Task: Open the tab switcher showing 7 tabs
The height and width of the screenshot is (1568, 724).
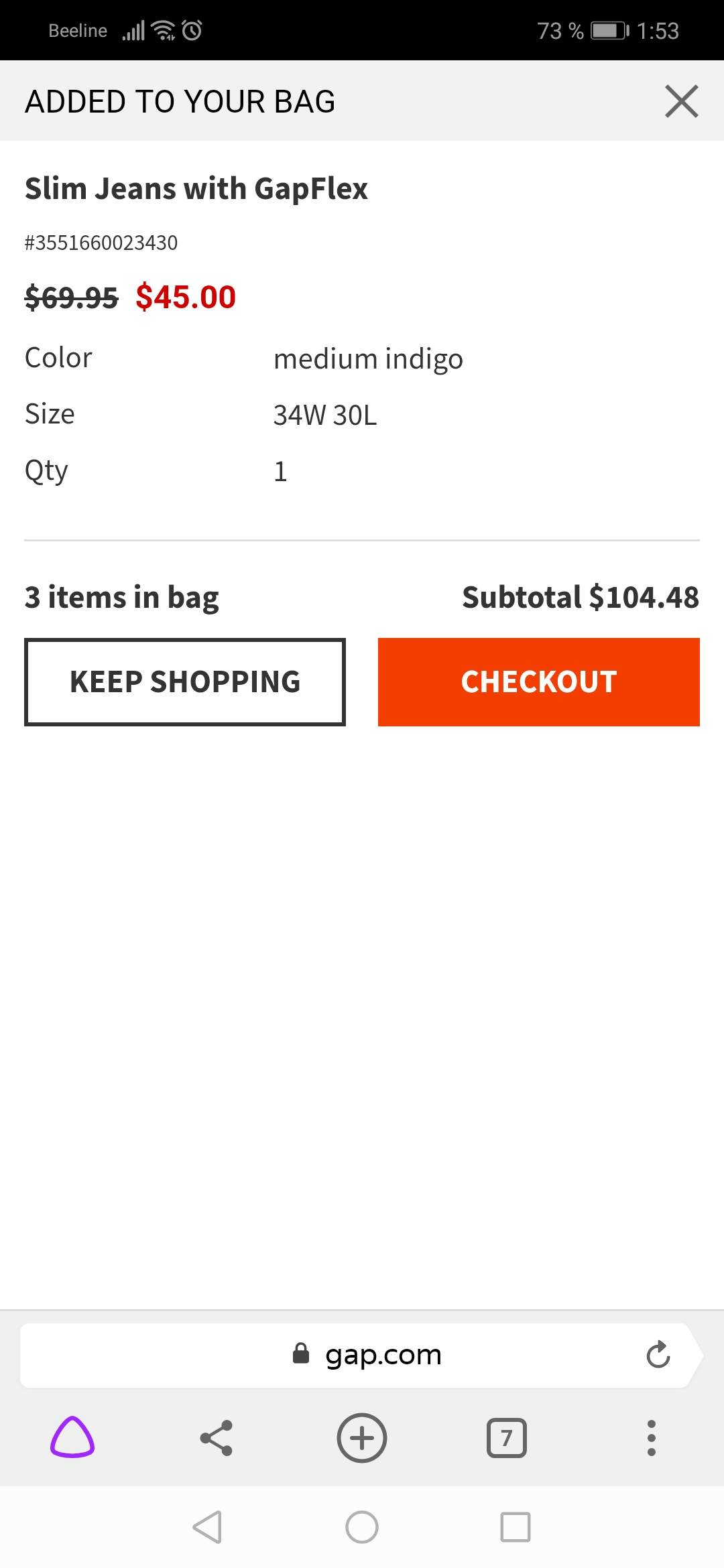Action: 507,1438
